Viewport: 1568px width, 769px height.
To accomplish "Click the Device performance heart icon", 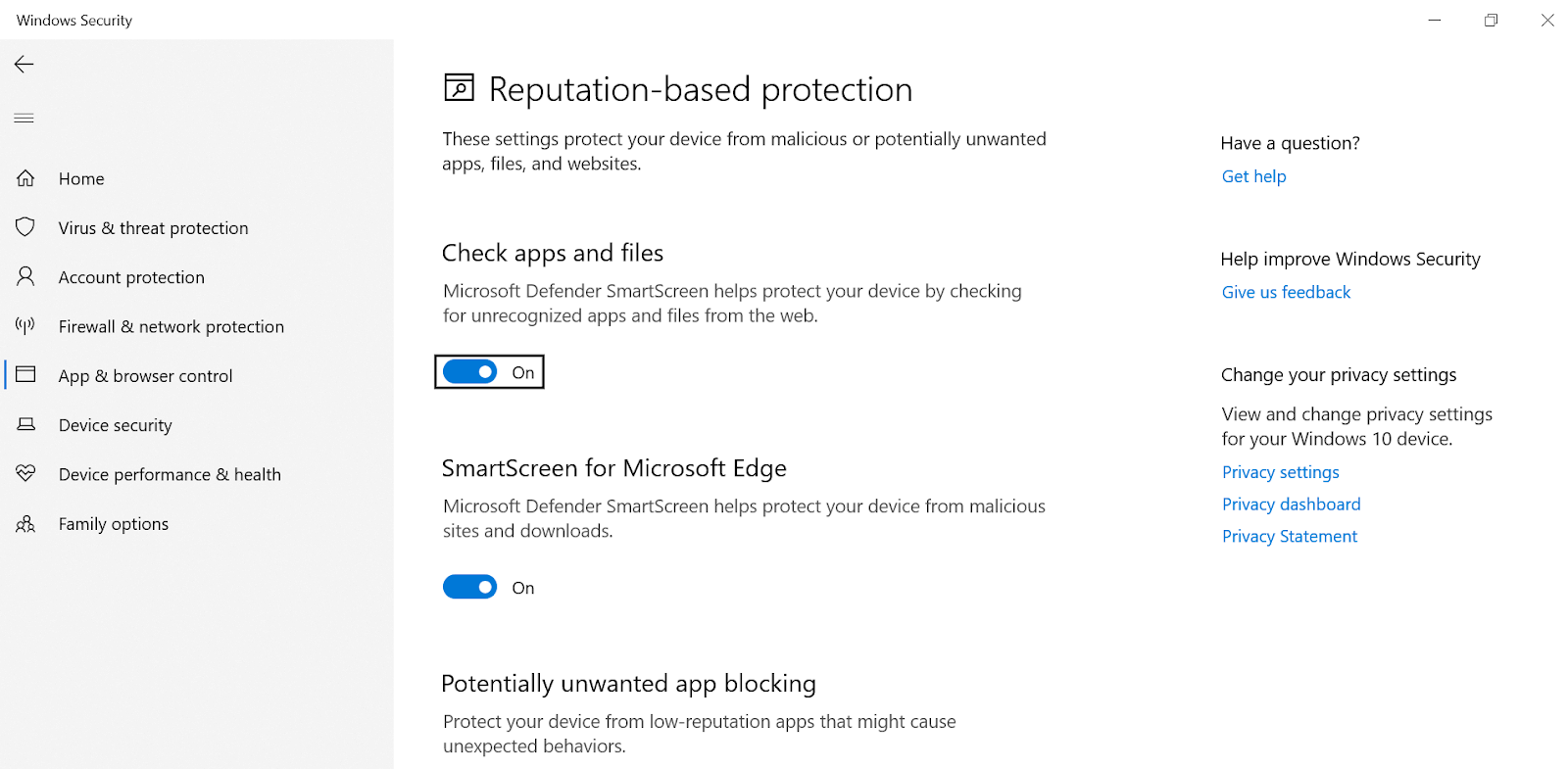I will (x=25, y=473).
